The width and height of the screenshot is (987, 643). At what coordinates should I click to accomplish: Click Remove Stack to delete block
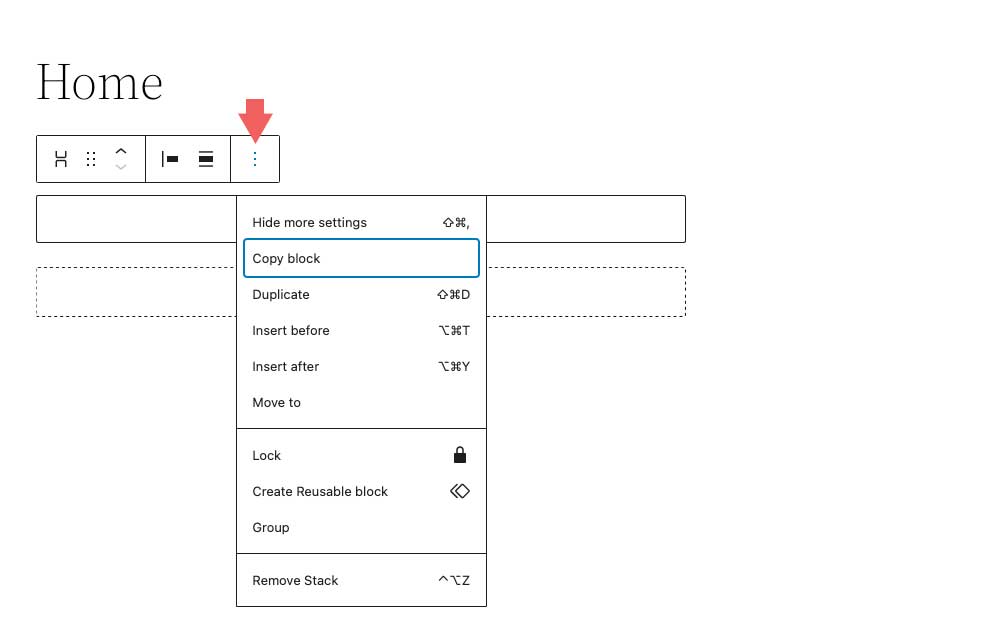295,580
